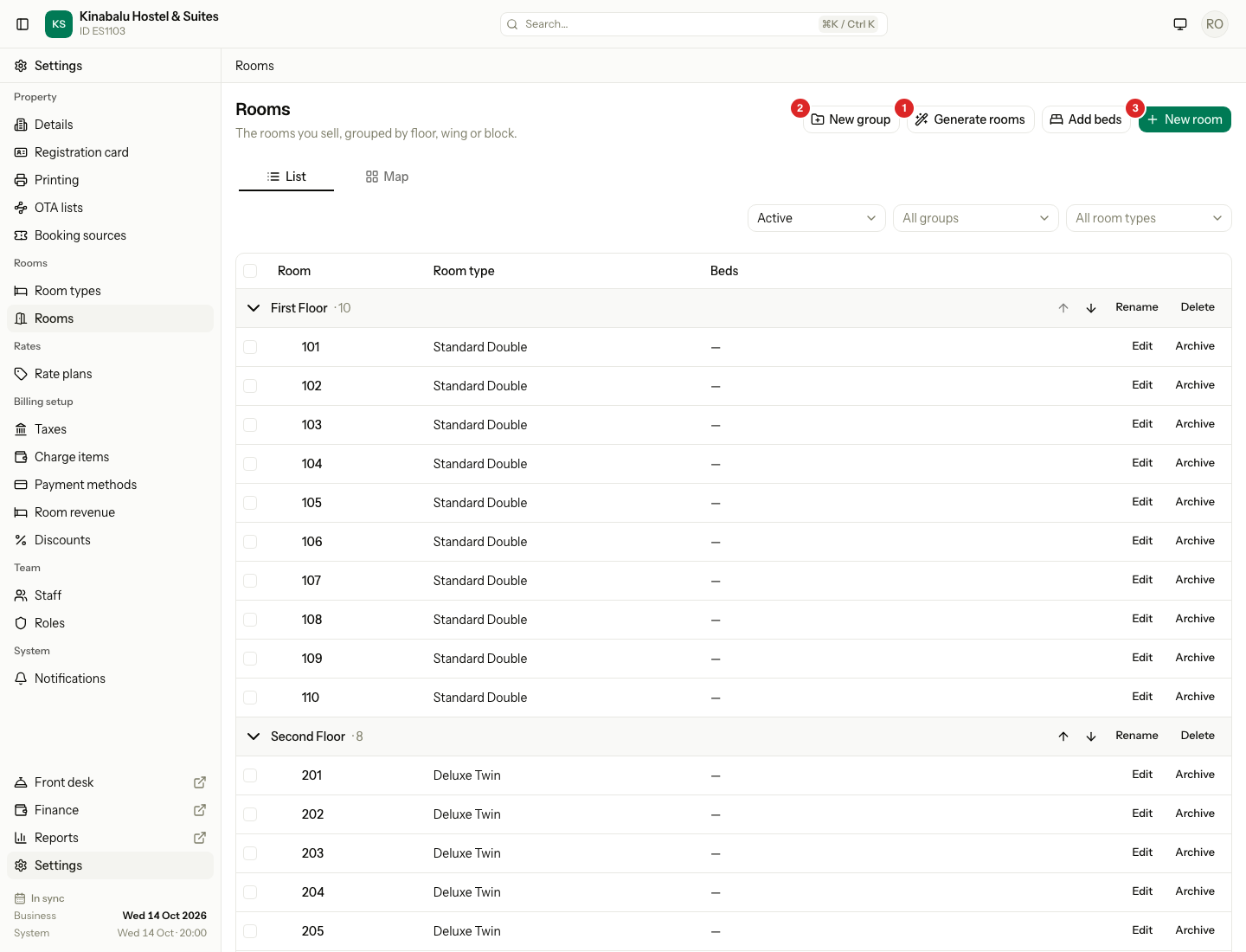Open Printing settings
Image resolution: width=1246 pixels, height=952 pixels.
coord(110,180)
